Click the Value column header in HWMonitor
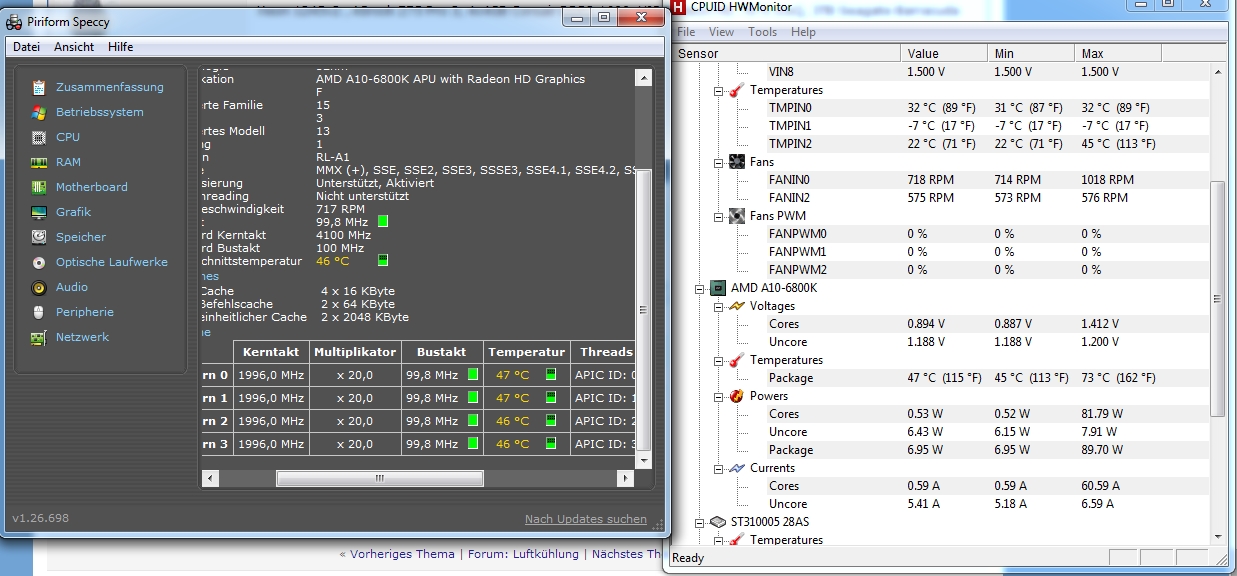The image size is (1237, 576). (945, 53)
